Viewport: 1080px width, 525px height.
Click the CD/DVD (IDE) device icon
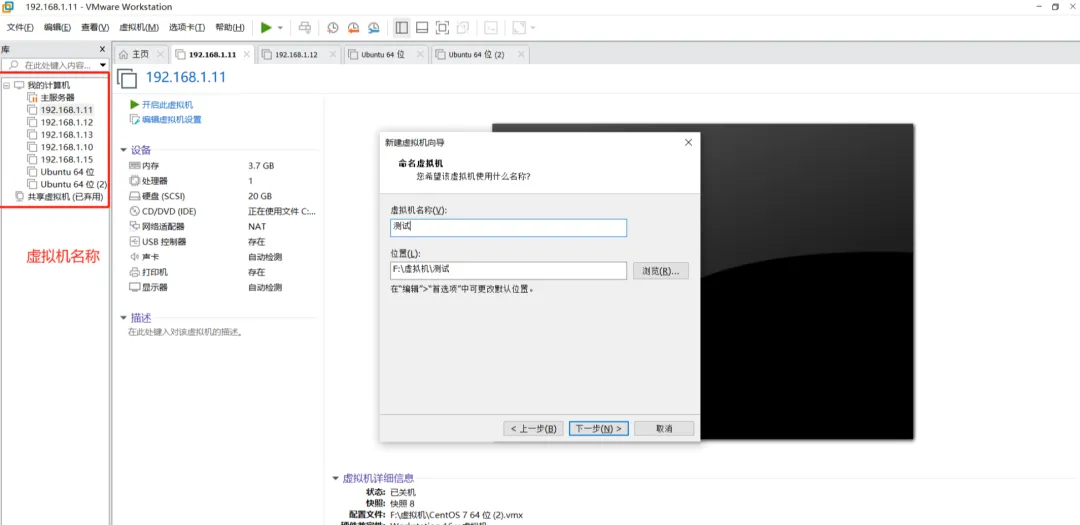point(134,211)
